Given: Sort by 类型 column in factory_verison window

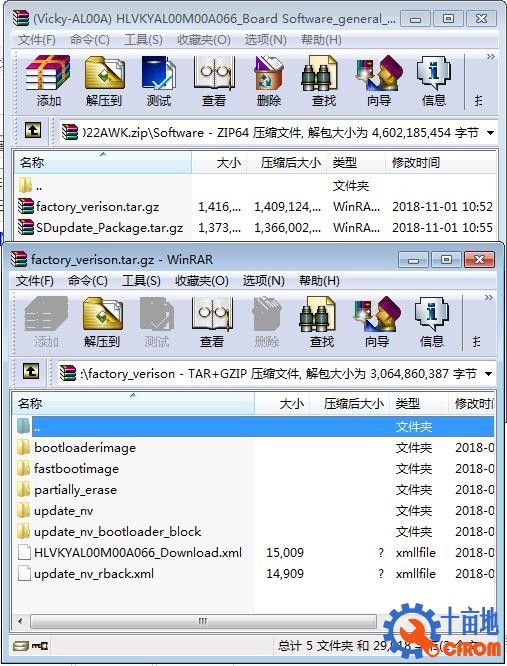Looking at the screenshot, I should coord(419,404).
